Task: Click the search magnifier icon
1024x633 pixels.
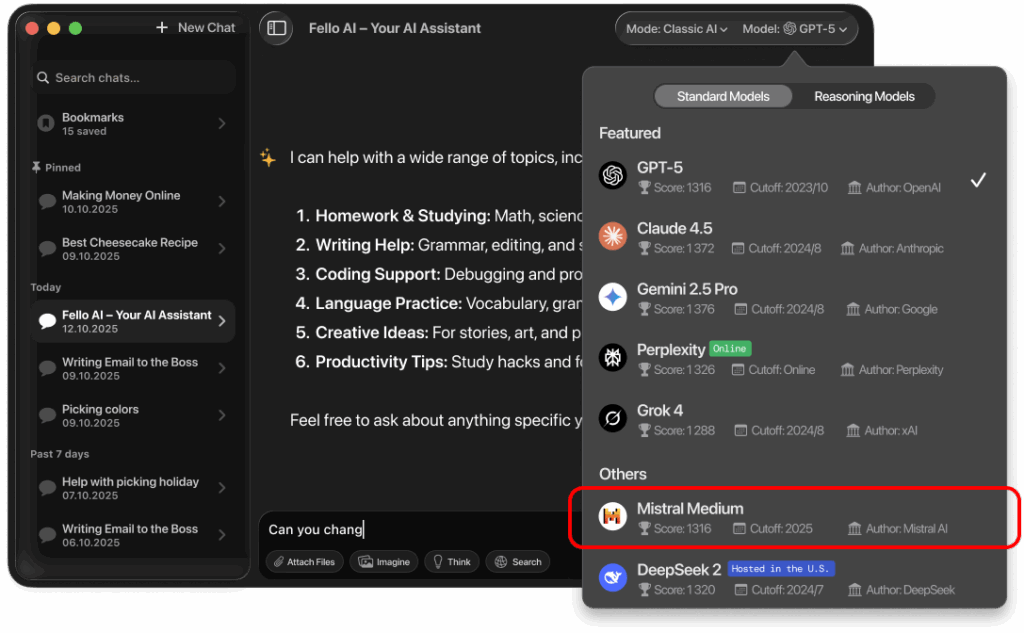Action: (43, 78)
